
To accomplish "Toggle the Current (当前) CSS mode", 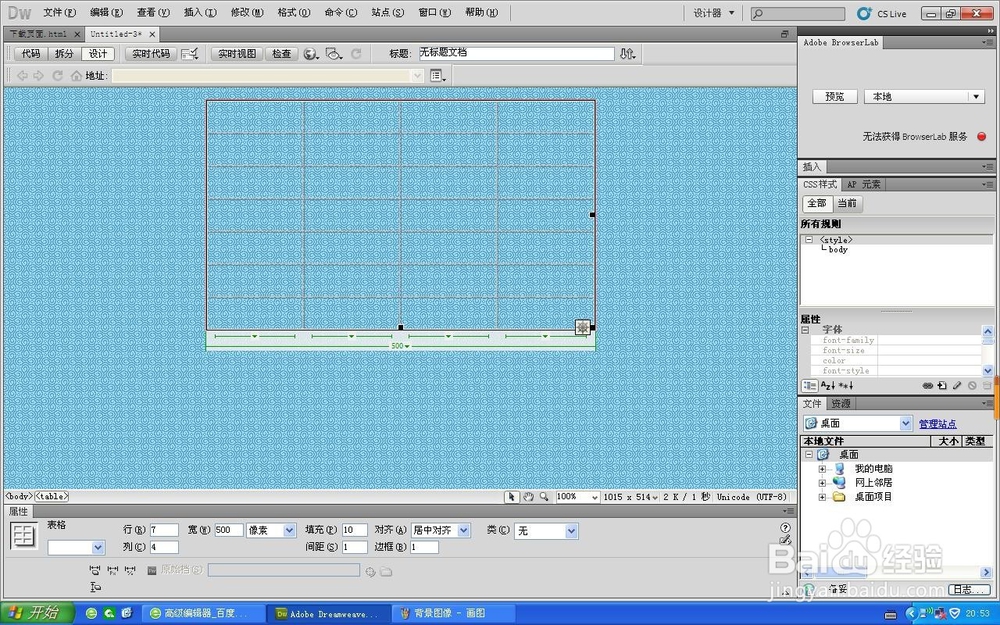I will tap(847, 203).
